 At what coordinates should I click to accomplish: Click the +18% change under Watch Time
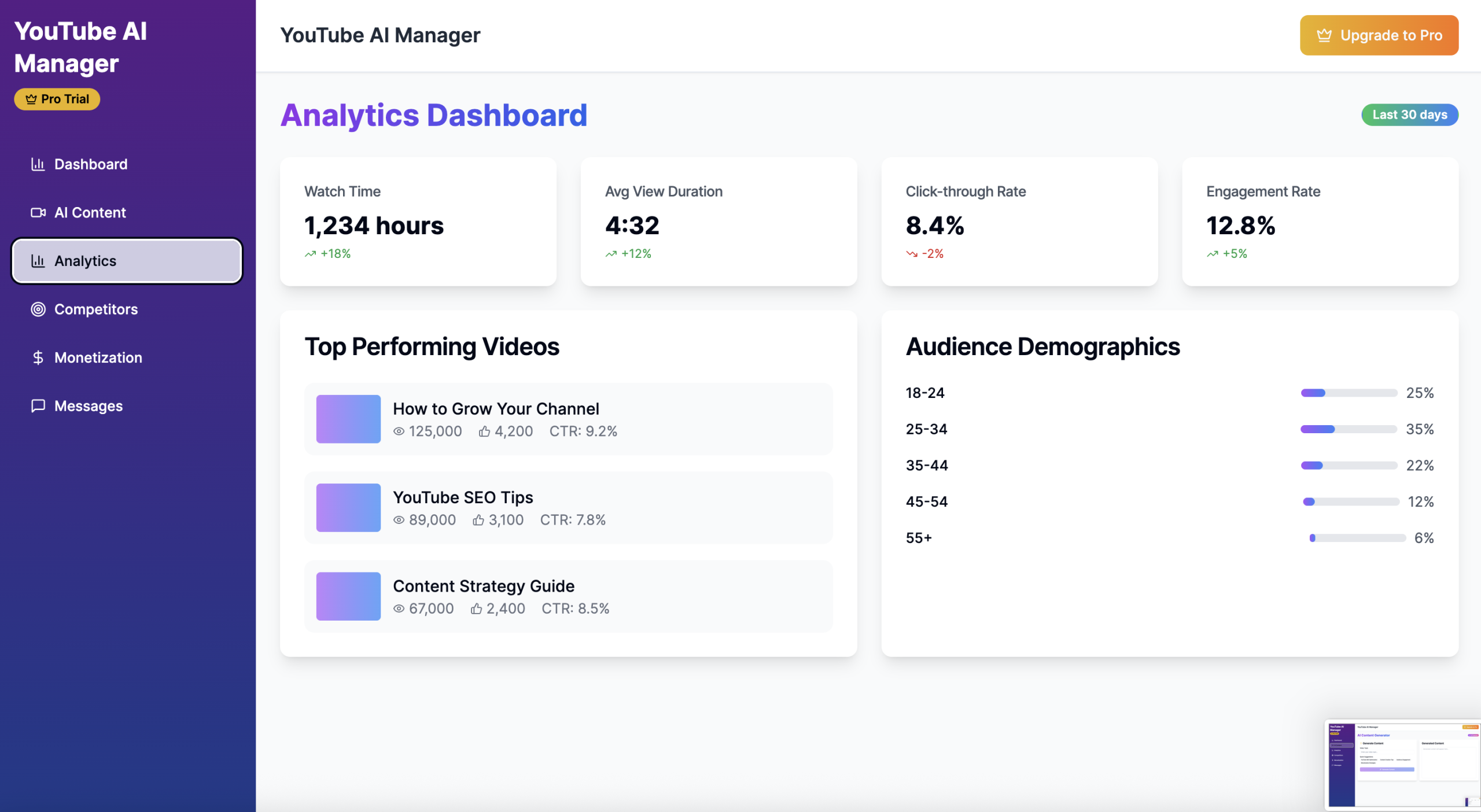[336, 254]
